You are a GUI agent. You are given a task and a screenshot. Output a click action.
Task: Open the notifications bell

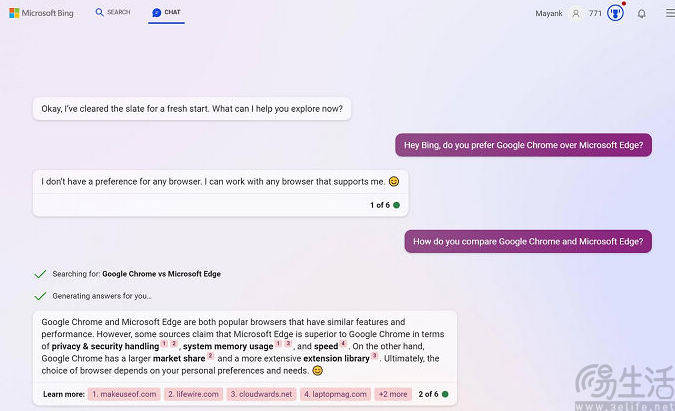pos(642,14)
